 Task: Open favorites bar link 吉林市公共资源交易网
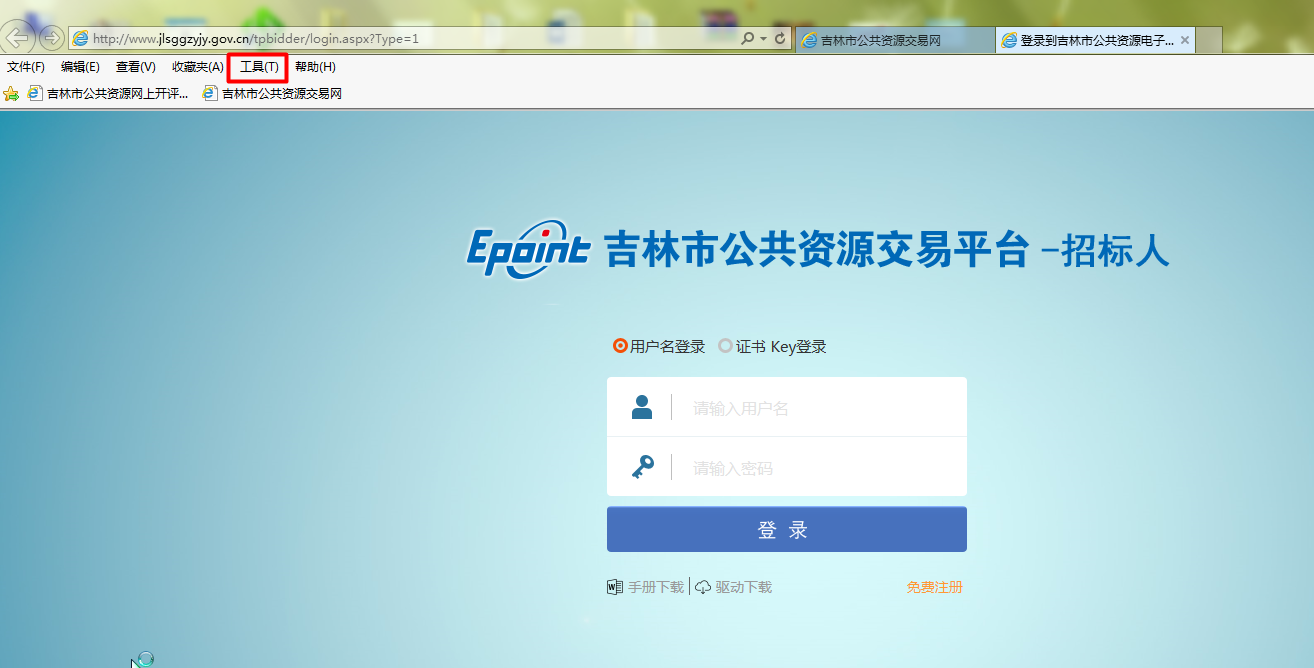(x=273, y=94)
